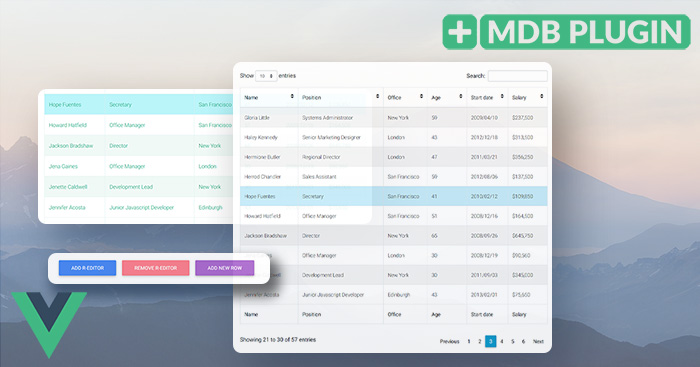Image resolution: width=700 pixels, height=367 pixels.
Task: Click the salary value $313,500
Action: pyautogui.click(x=523, y=138)
